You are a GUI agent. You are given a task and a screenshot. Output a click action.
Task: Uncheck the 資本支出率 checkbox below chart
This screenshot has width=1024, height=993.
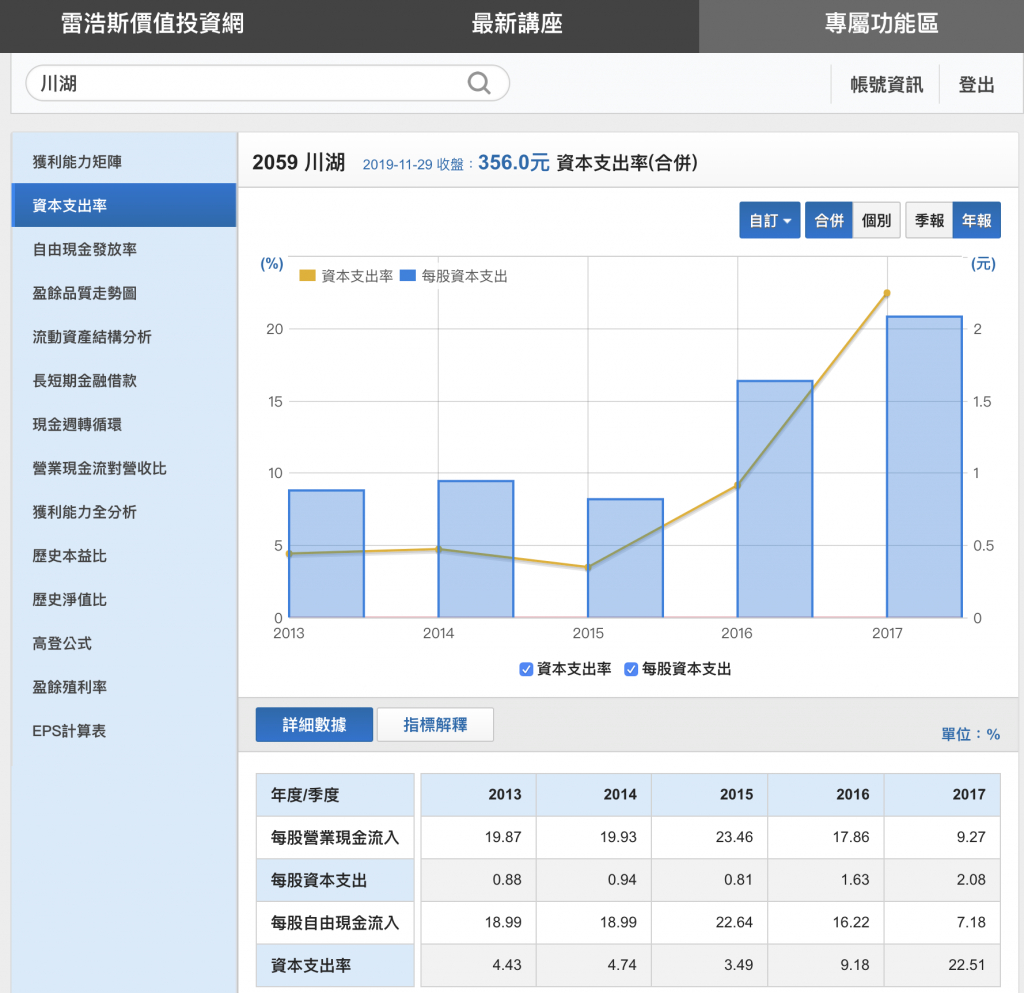click(x=526, y=669)
